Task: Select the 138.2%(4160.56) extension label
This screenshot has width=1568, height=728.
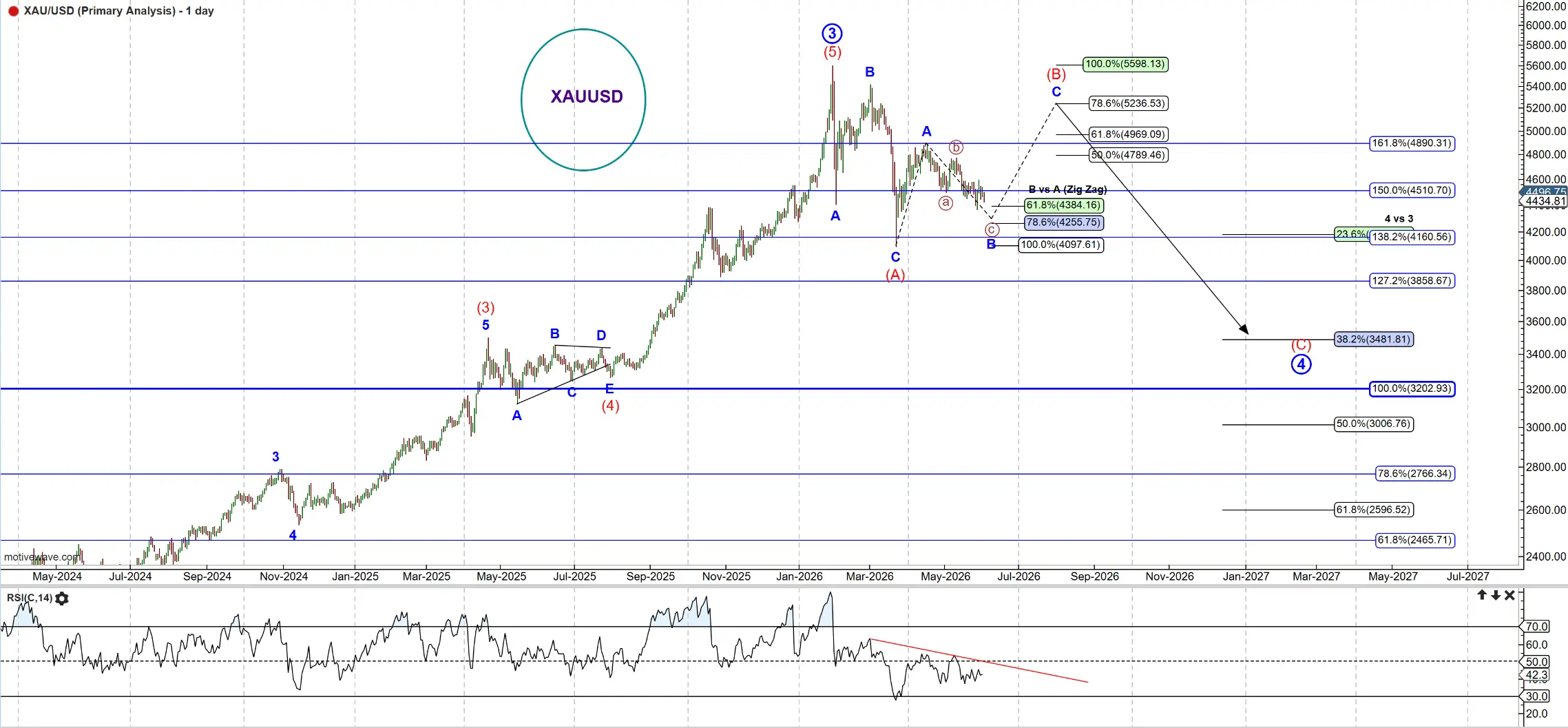Action: pyautogui.click(x=1412, y=237)
